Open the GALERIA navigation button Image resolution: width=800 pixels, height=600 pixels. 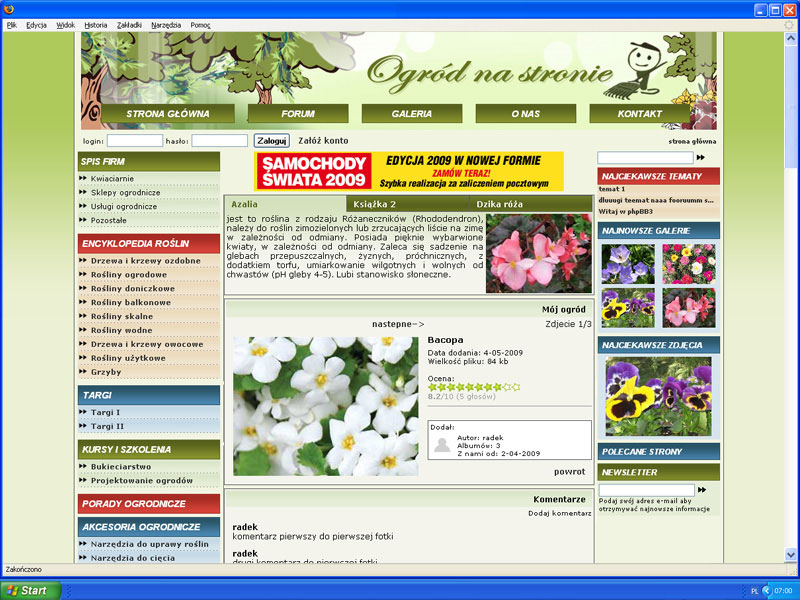click(x=412, y=114)
